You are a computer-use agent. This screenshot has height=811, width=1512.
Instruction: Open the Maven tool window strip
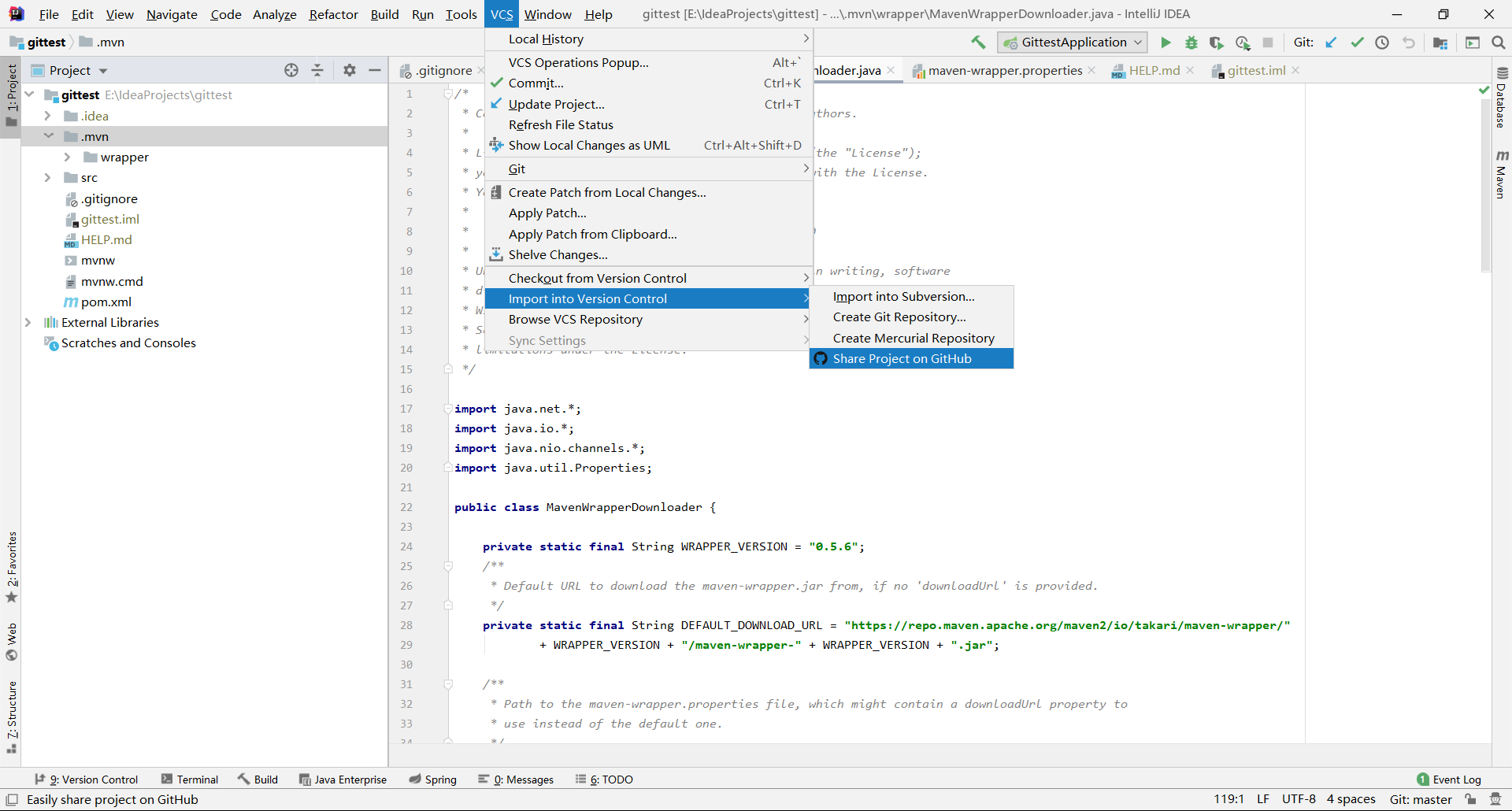pyautogui.click(x=1501, y=174)
